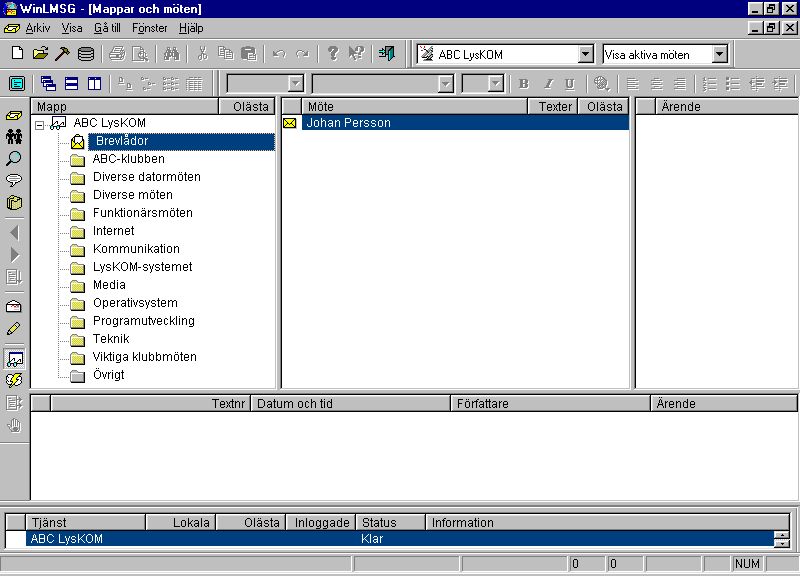Click the database cylinder toolbar icon
Screen dimensions: 800x576
[x=86, y=54]
